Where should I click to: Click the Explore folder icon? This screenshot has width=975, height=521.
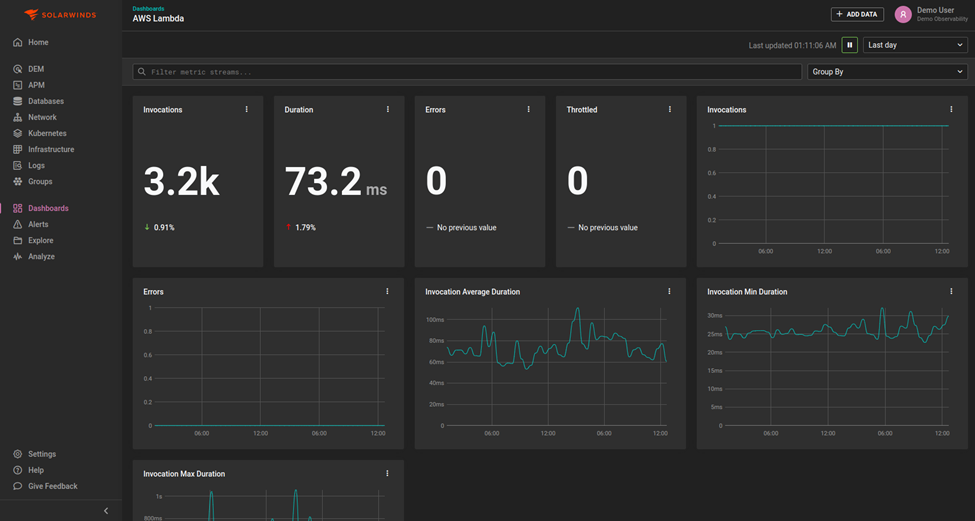click(17, 241)
